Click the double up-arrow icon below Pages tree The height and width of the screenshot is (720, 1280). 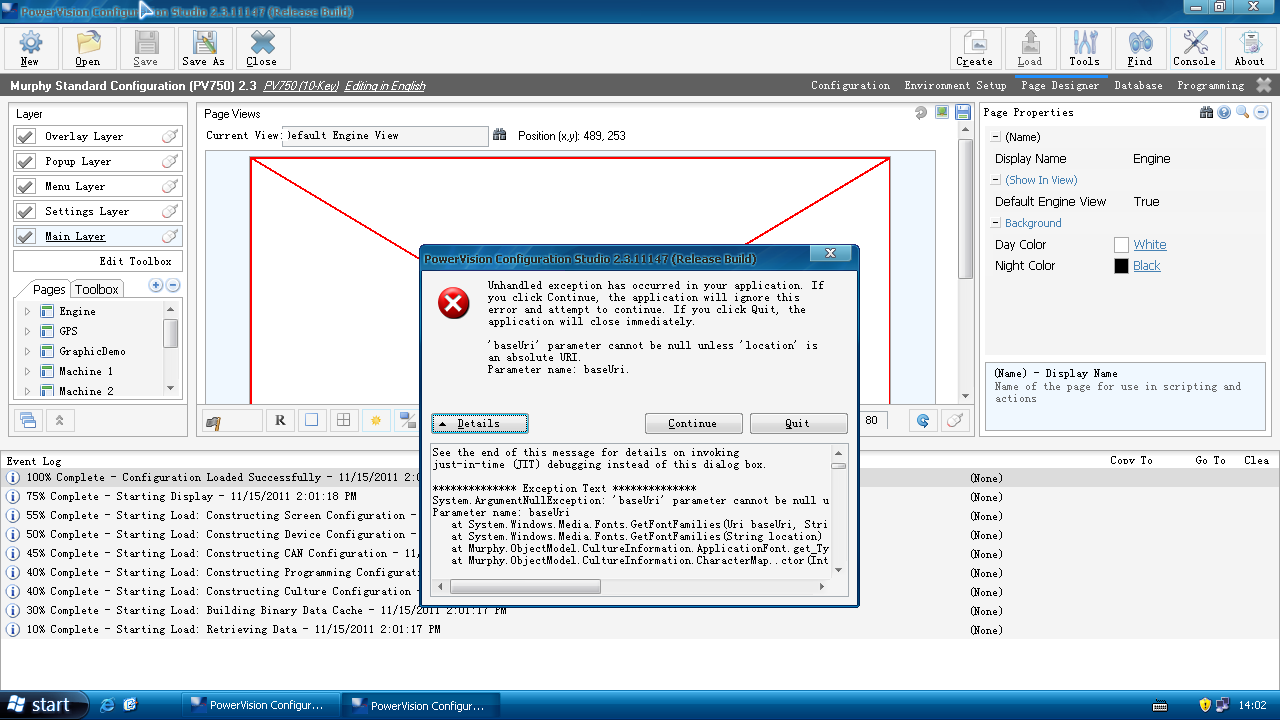pyautogui.click(x=59, y=420)
